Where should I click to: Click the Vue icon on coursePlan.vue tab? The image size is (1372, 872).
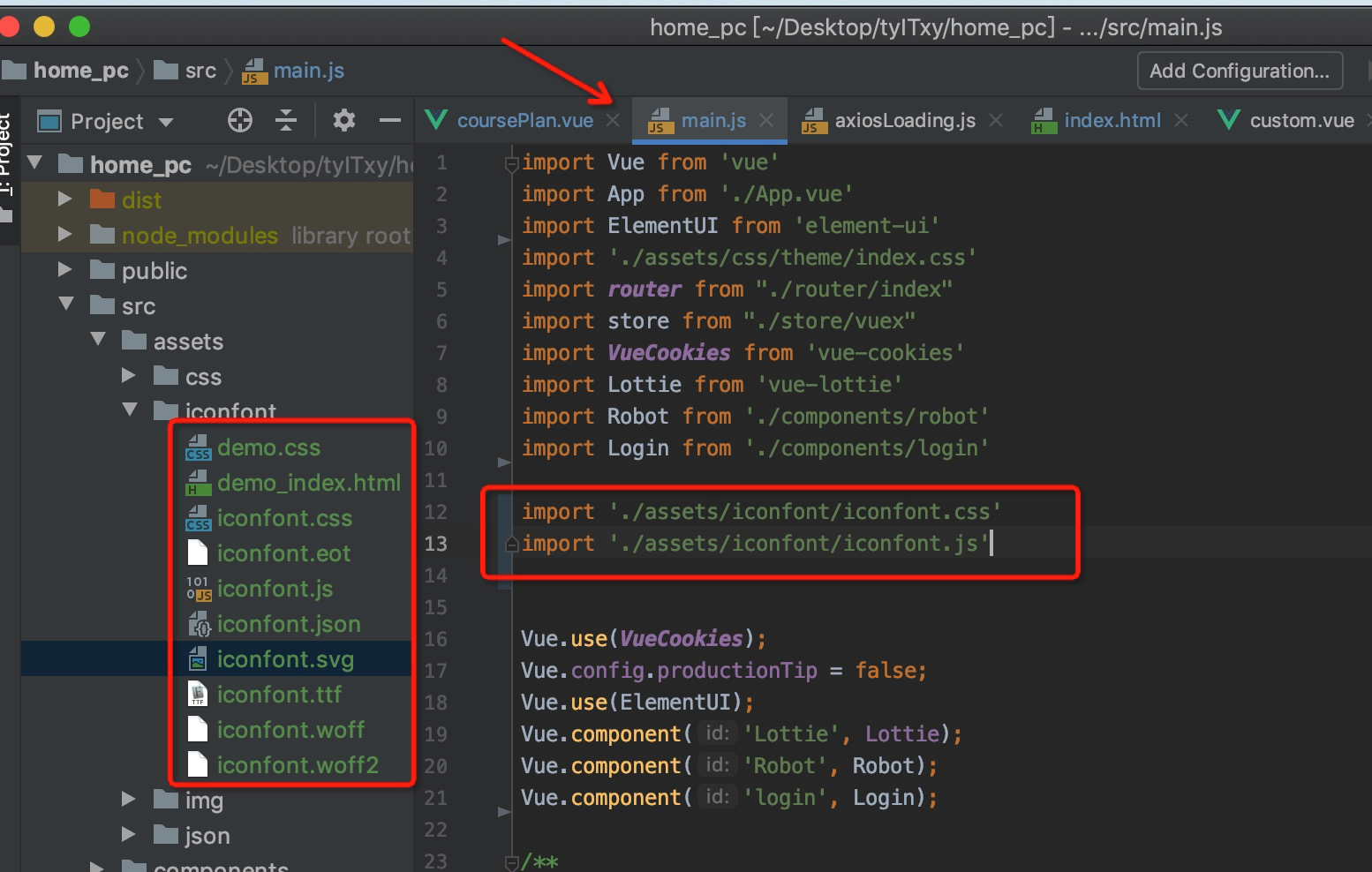coord(436,119)
